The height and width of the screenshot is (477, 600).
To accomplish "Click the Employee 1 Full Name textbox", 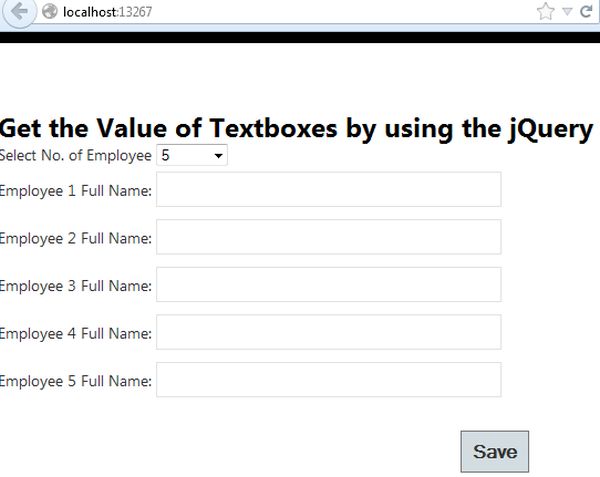I will click(328, 190).
